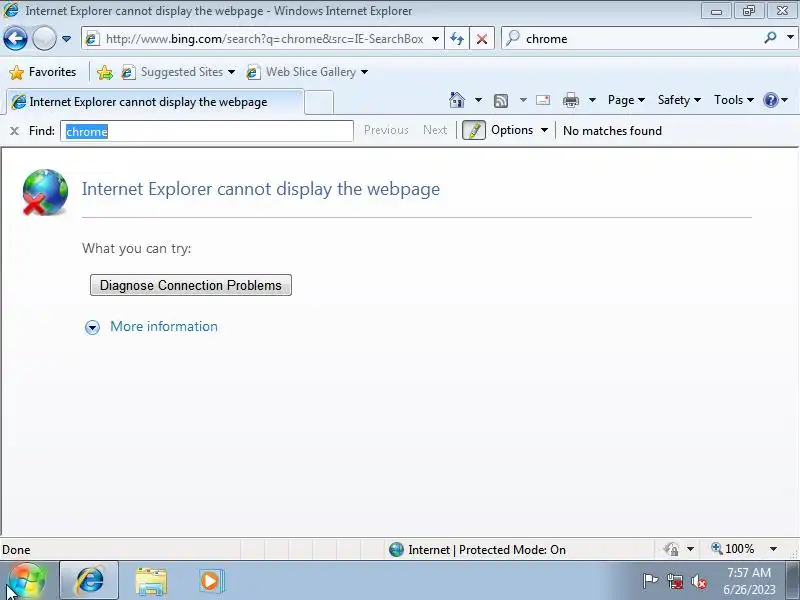Open the Windows Start menu
Image resolution: width=800 pixels, height=600 pixels.
pos(26,581)
